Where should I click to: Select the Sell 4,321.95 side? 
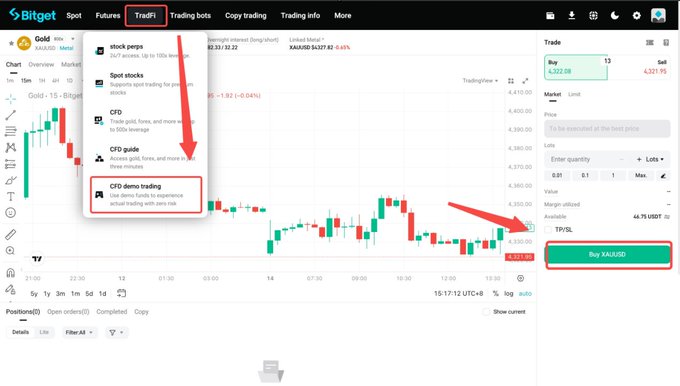click(639, 67)
